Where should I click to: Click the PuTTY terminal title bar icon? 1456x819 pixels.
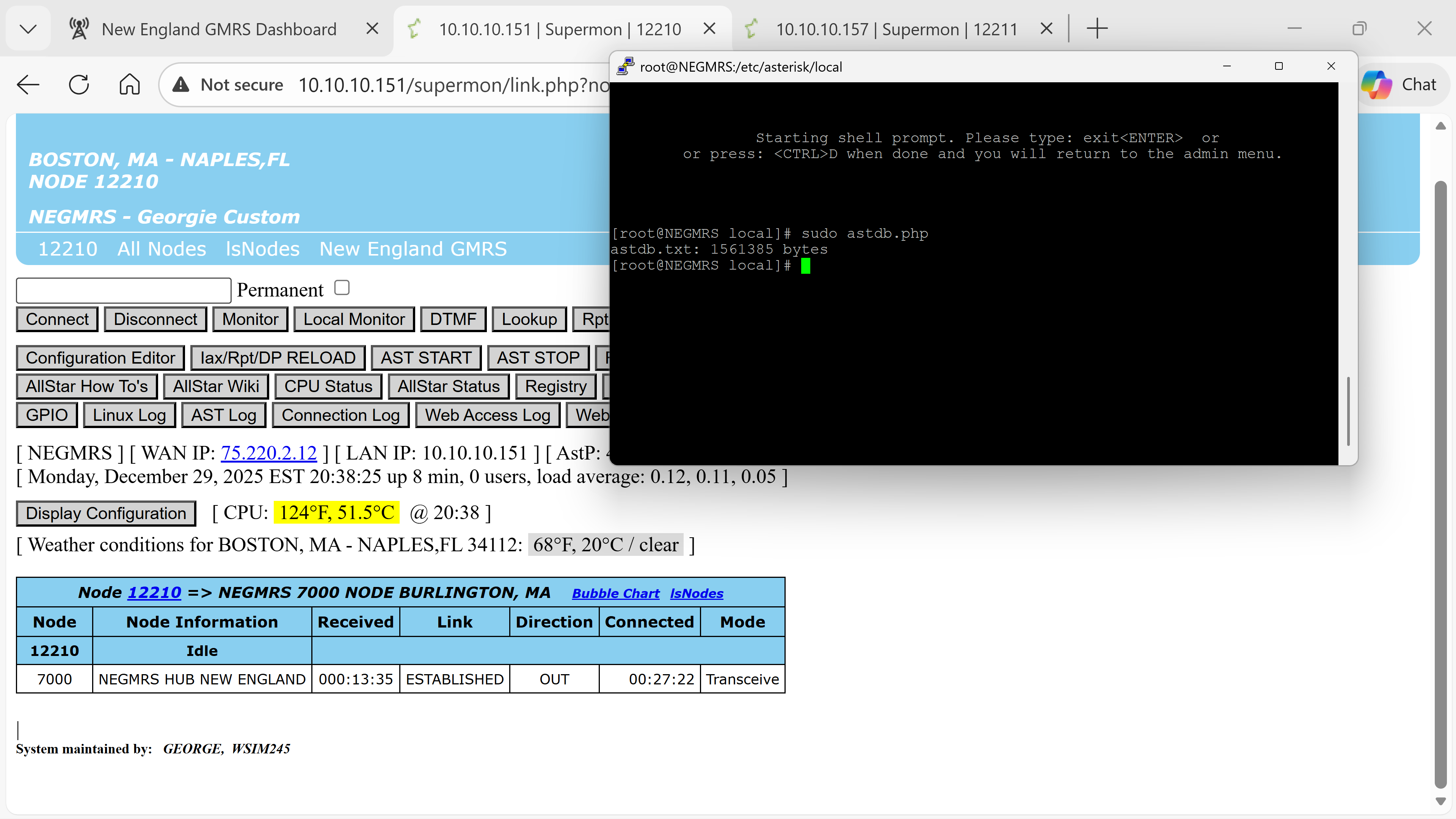[x=625, y=66]
